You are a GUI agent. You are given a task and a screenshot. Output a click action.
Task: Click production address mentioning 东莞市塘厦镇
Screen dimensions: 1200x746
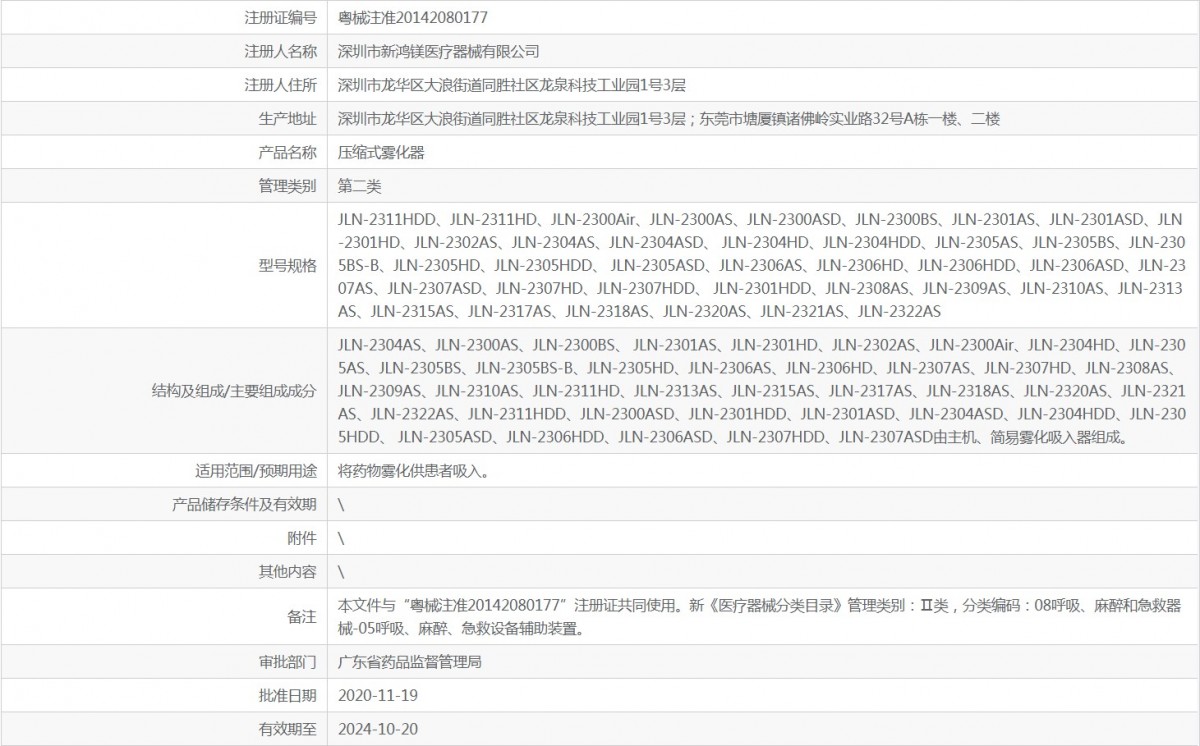pyautogui.click(x=669, y=119)
